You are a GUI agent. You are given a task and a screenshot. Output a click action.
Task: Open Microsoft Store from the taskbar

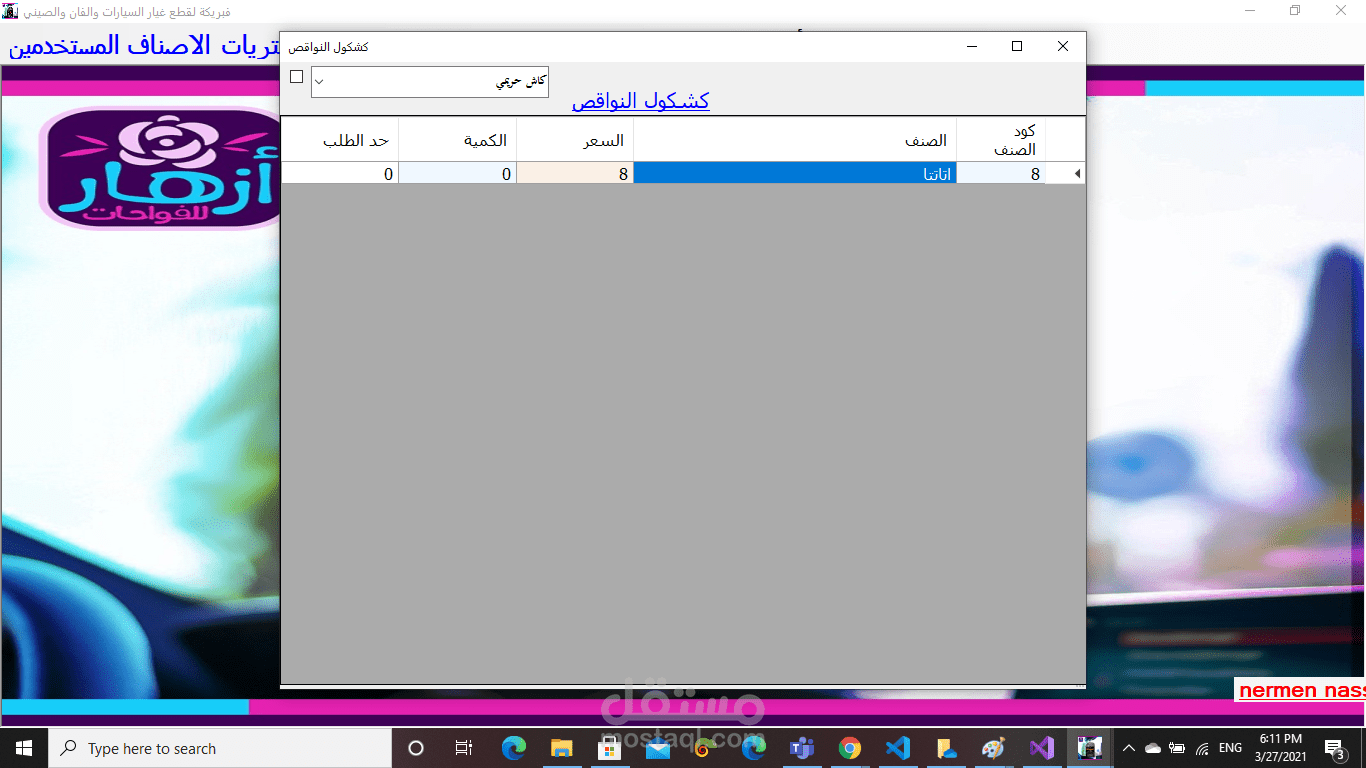609,748
